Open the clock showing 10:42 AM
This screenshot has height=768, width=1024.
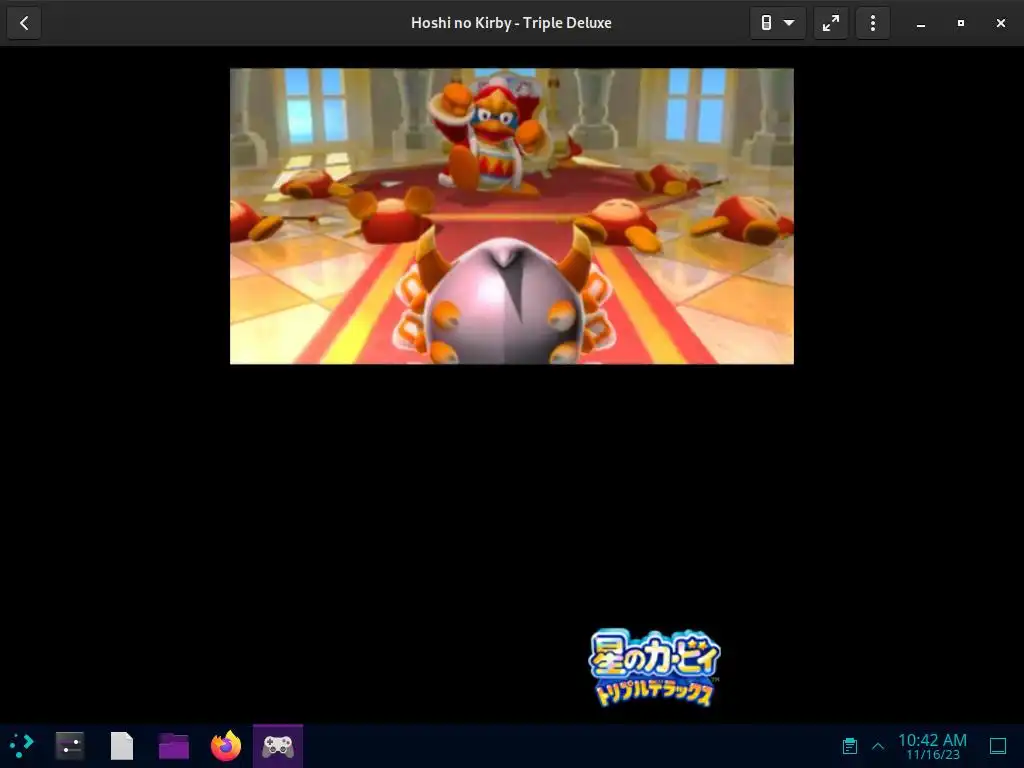932,746
